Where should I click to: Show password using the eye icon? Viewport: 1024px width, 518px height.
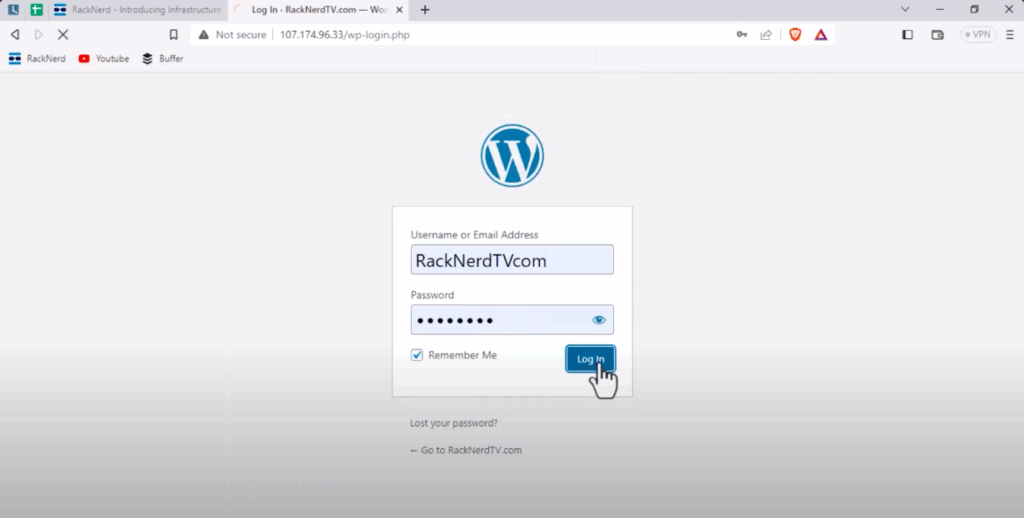pos(599,320)
